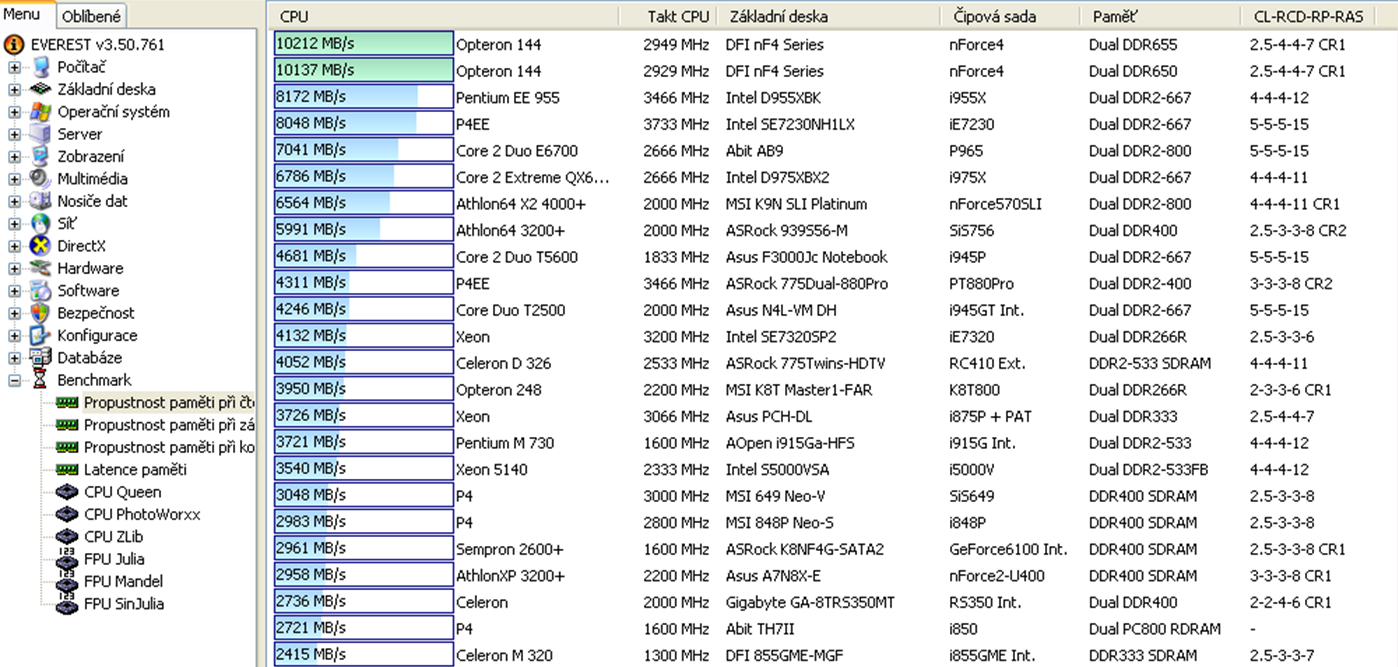Screen dimensions: 1398x667
Task: Click the memory icon beside Latence paměti
Action: point(67,469)
